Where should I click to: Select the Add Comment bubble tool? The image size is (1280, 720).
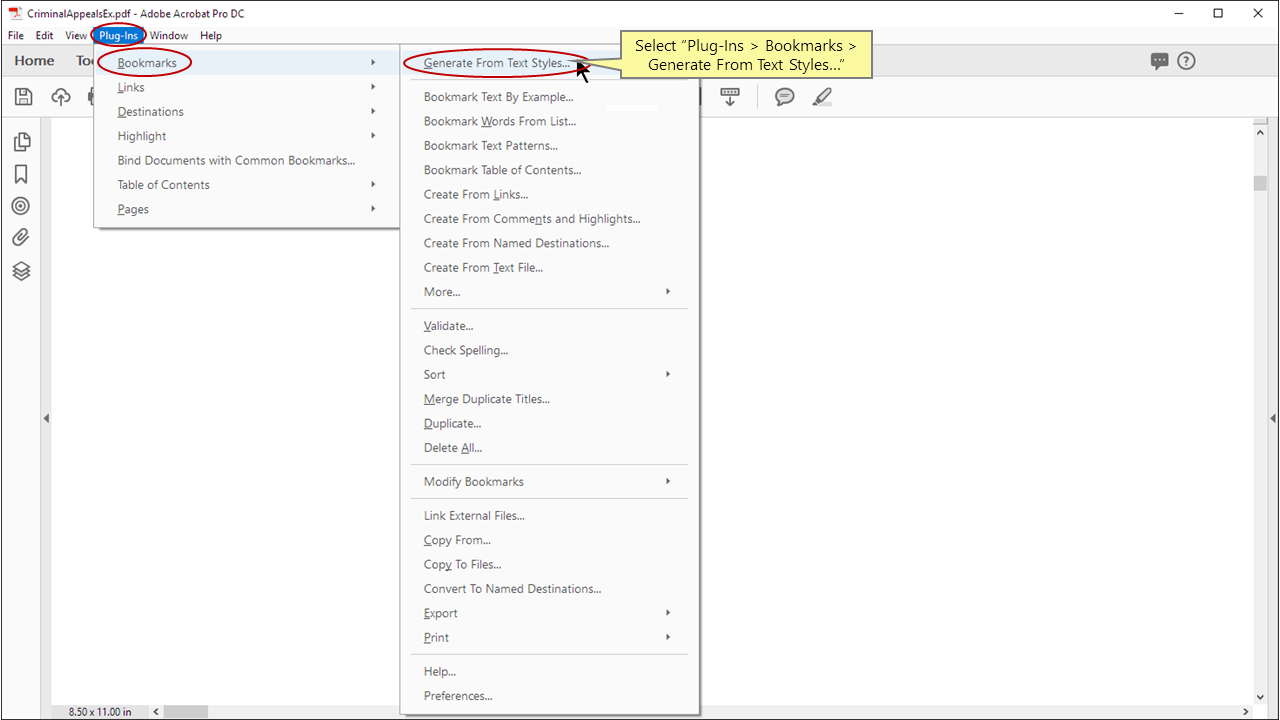tap(784, 96)
